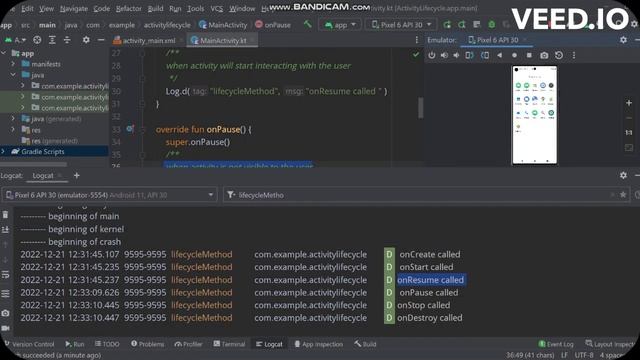Open emulator panel settings gear

[623, 40]
